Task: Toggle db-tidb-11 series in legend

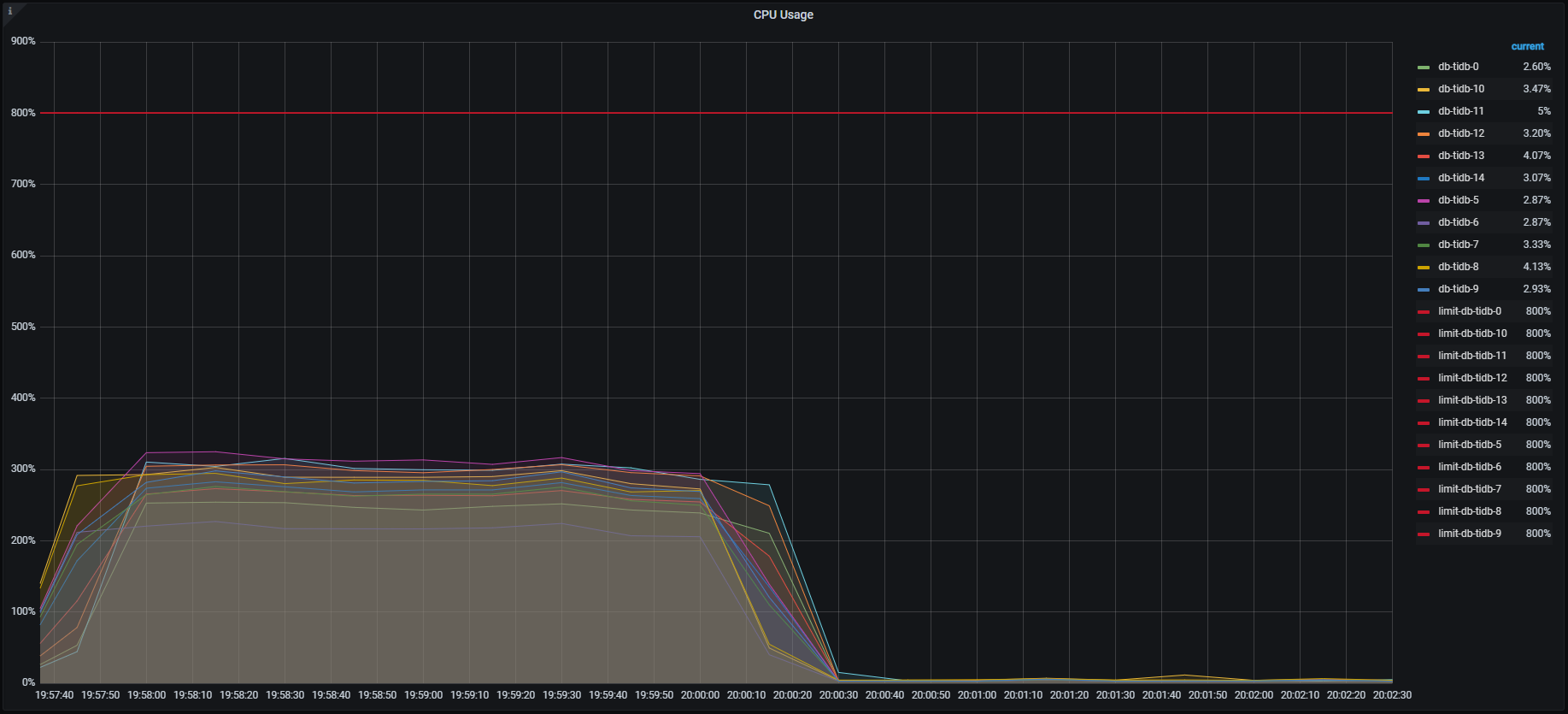Action: click(1461, 111)
